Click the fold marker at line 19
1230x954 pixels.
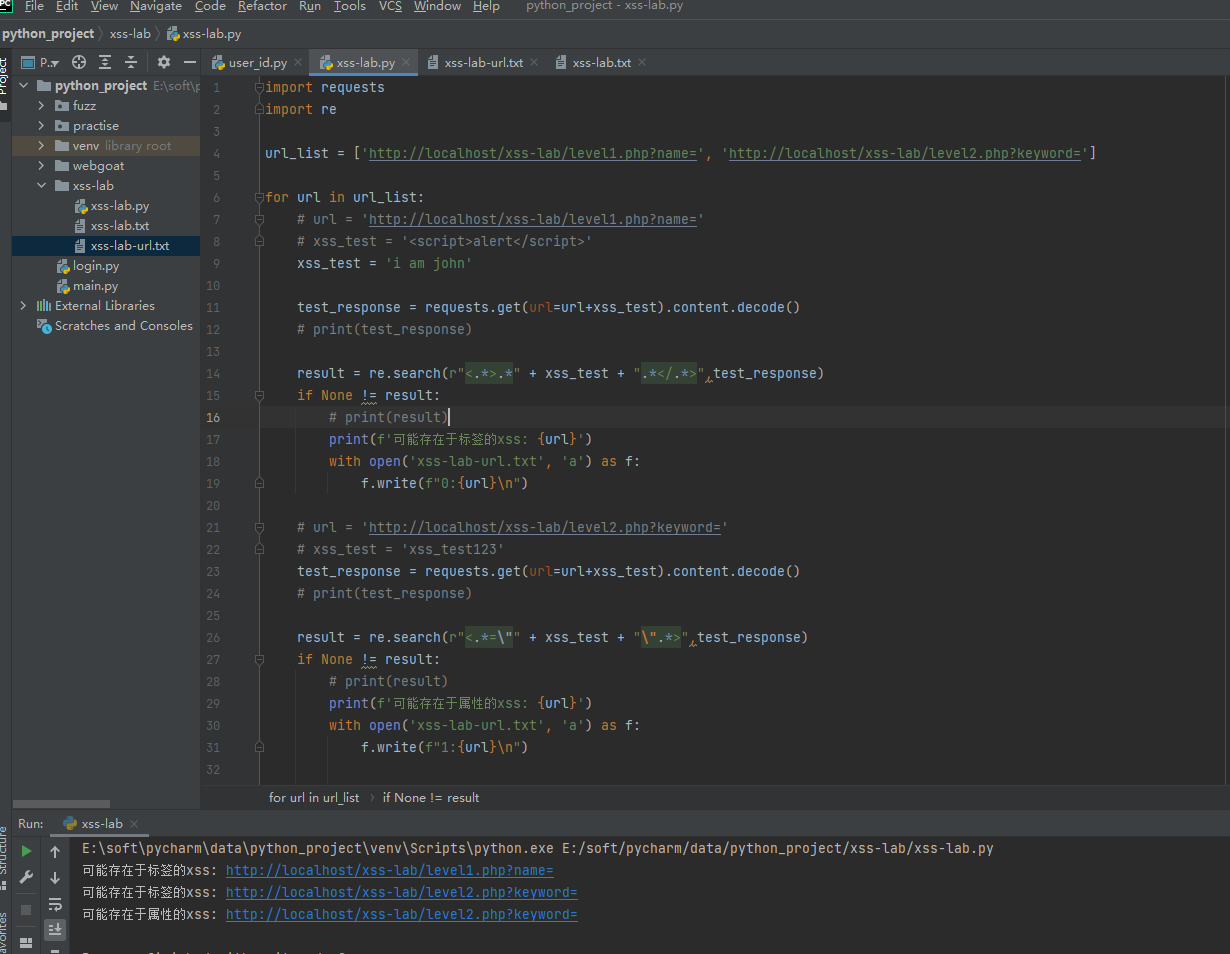click(x=259, y=483)
